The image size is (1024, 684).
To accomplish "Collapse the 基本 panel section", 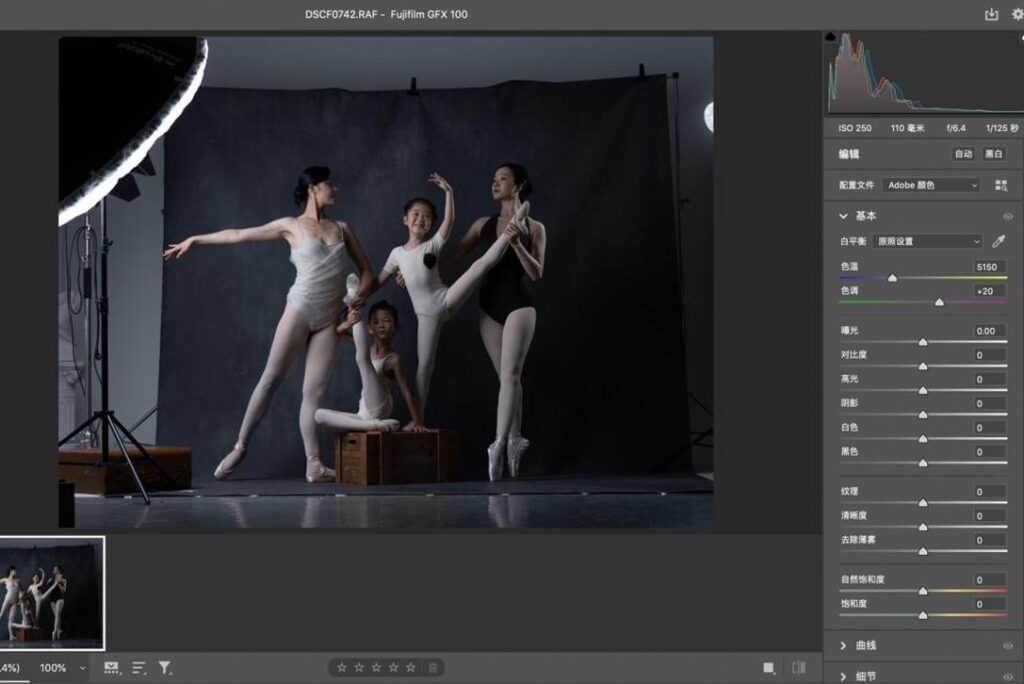I will (x=844, y=216).
